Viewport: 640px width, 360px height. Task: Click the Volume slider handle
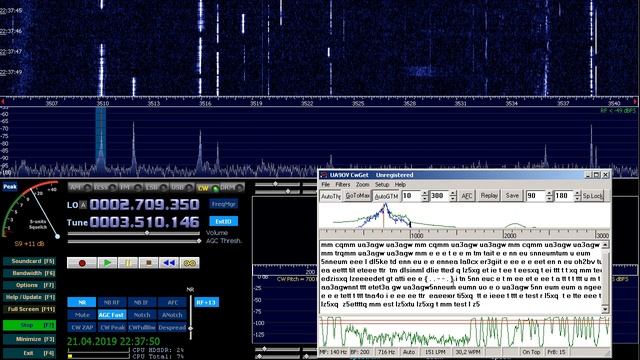pyautogui.click(x=147, y=233)
